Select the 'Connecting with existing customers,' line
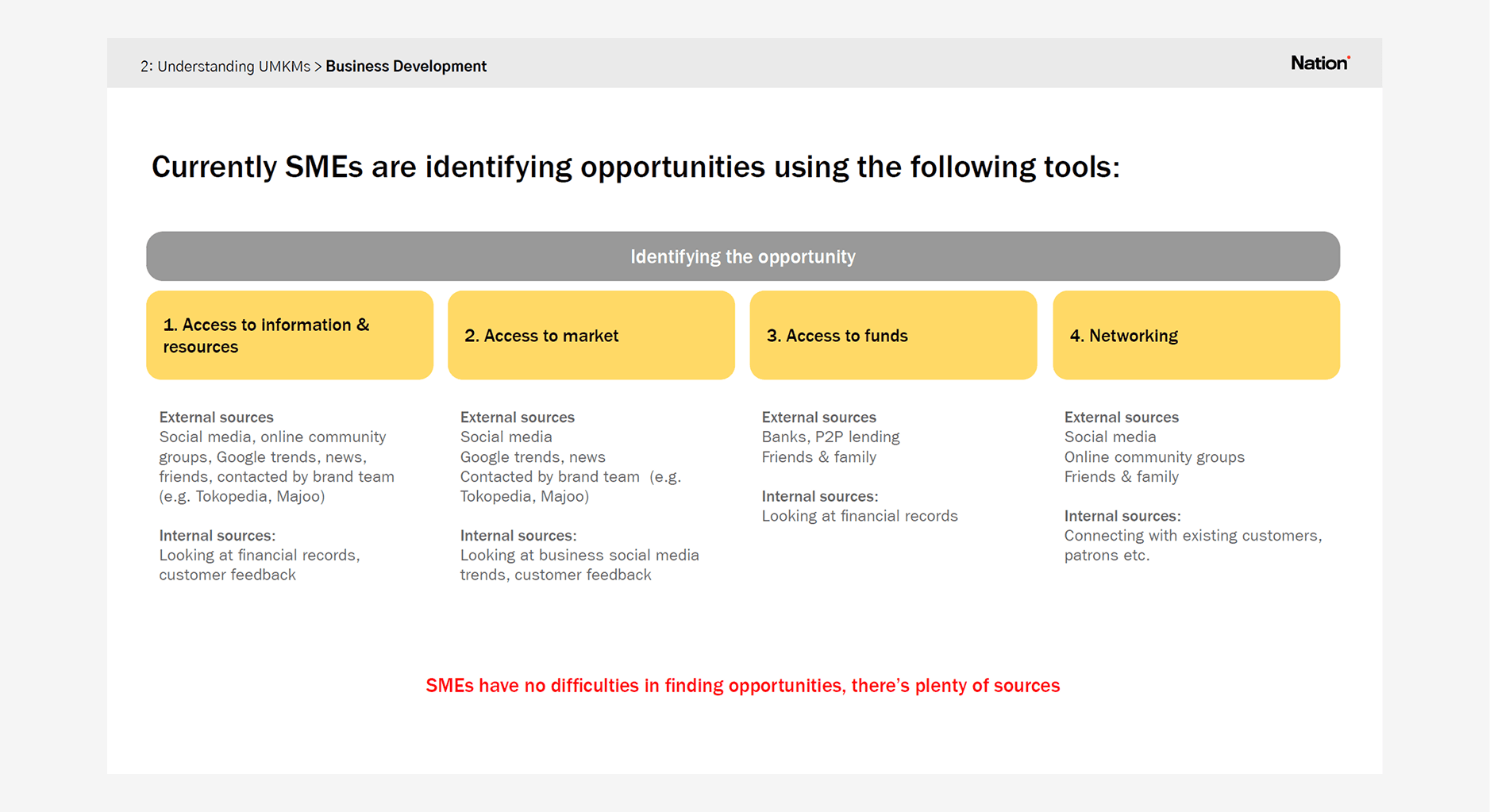Viewport: 1490px width, 812px height. 1193,536
